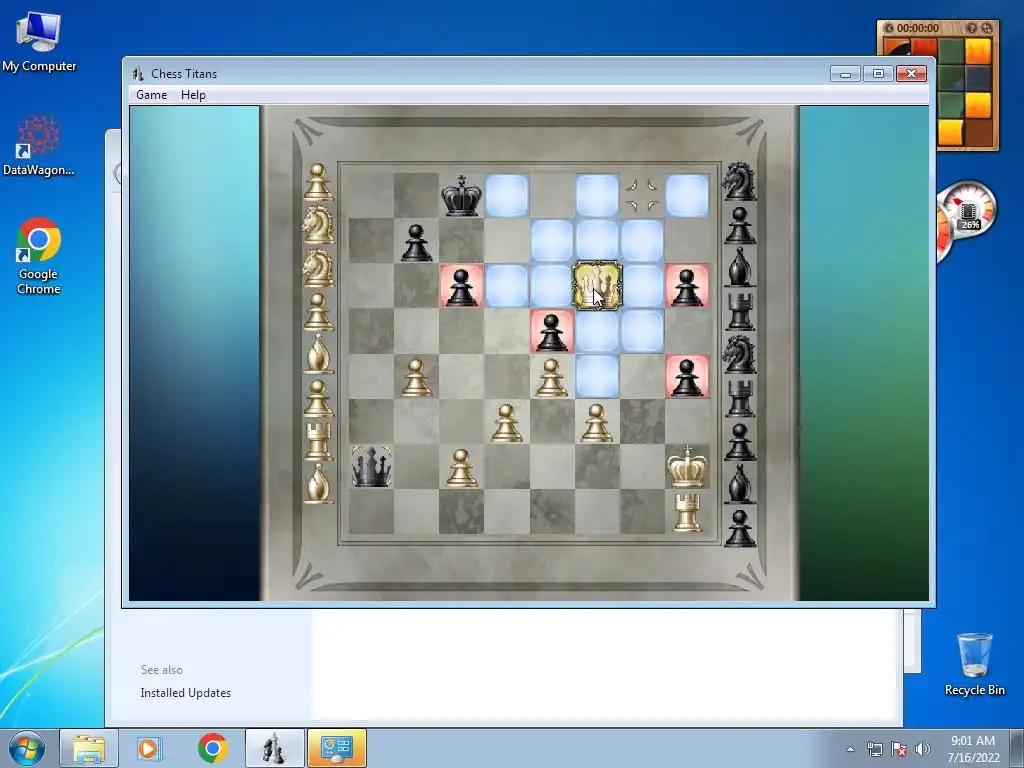Select the black king on c8
Image resolution: width=1024 pixels, height=768 pixels.
point(461,195)
